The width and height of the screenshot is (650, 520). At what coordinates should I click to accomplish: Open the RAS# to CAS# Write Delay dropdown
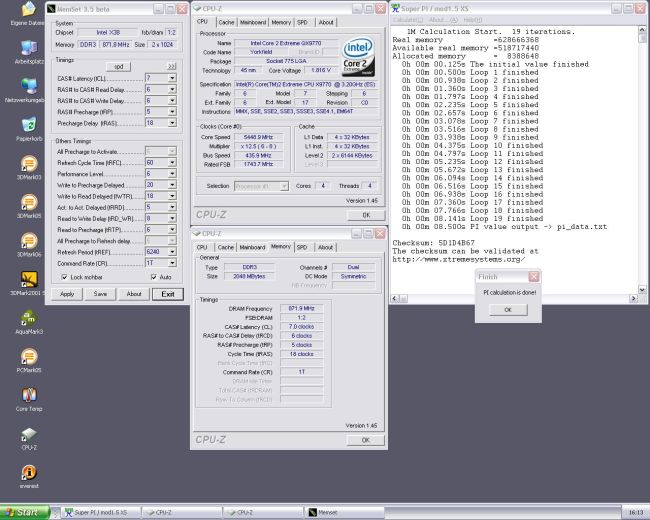click(x=172, y=100)
